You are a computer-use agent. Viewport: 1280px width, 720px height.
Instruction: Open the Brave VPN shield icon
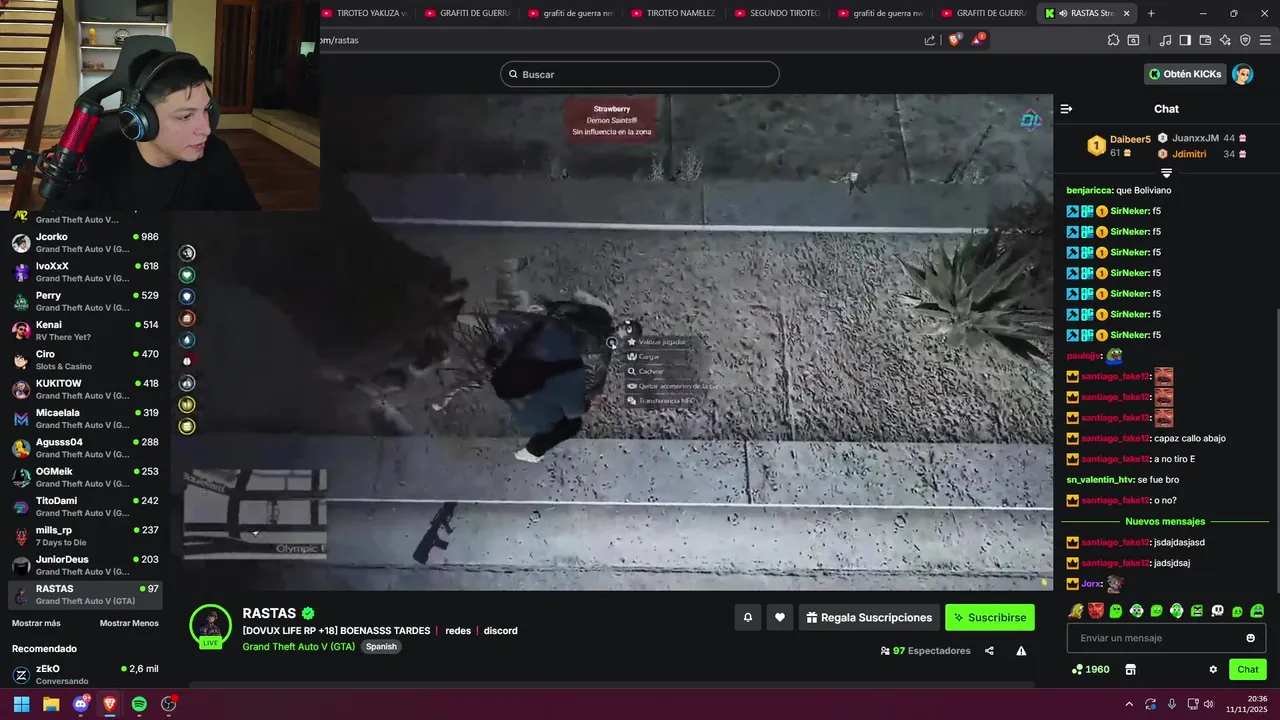pos(1245,40)
